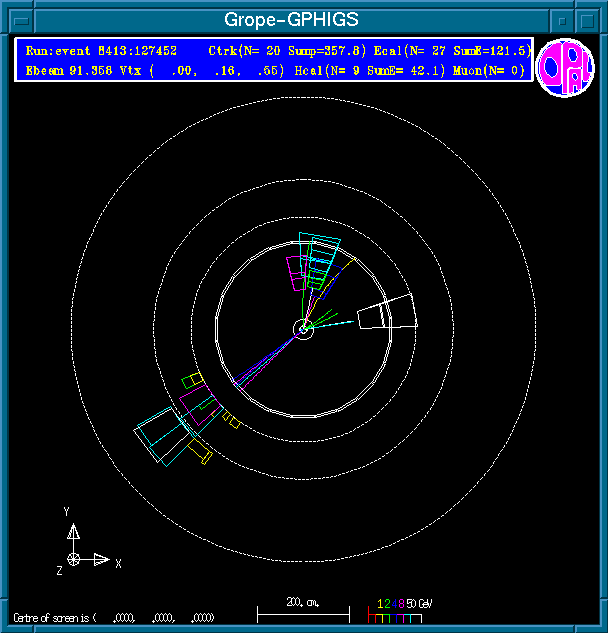Click the interaction point at detector center
Viewport: 608px width, 633px height.
pyautogui.click(x=303, y=328)
